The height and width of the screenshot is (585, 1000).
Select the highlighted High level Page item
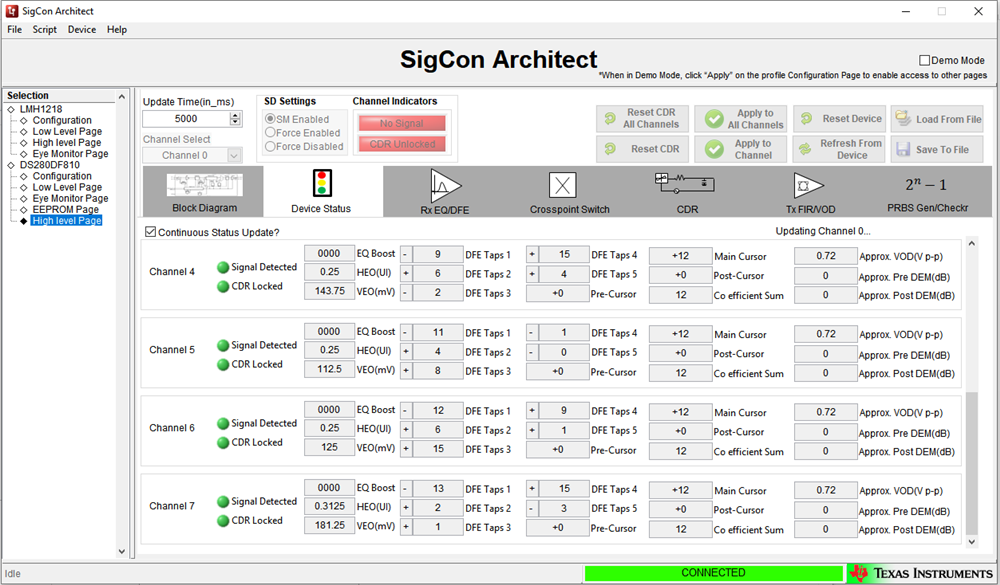(67, 221)
